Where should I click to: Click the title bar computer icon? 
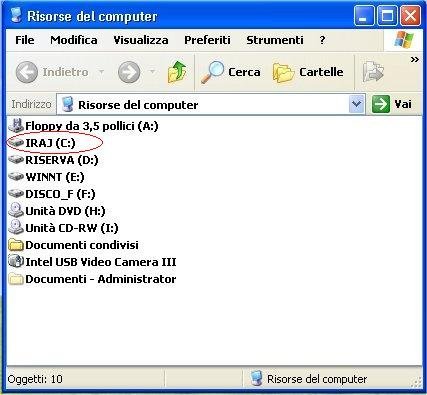(x=15, y=15)
